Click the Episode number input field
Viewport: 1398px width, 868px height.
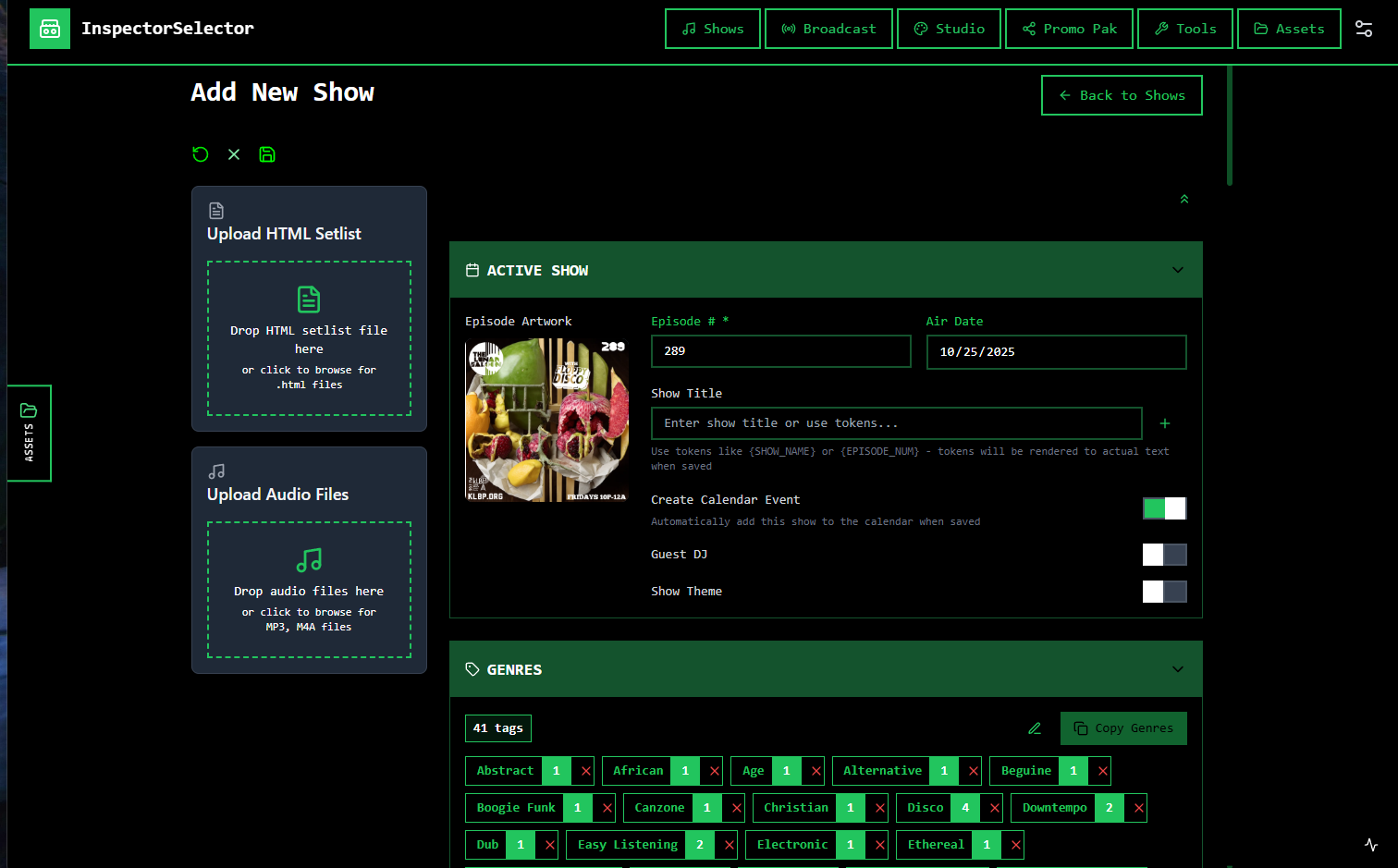pos(780,351)
